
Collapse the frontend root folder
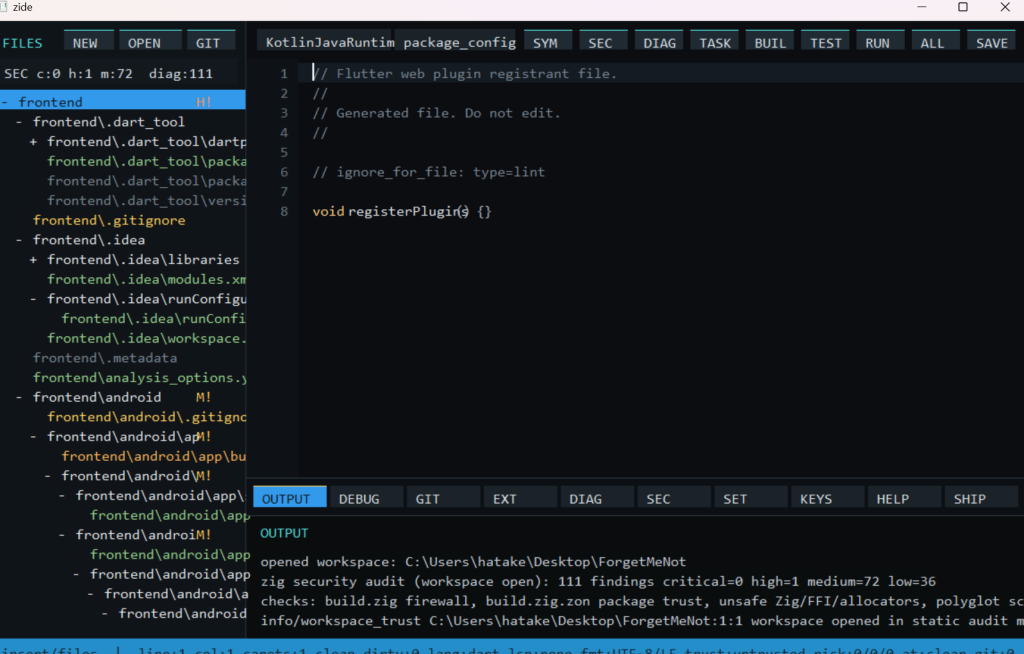5,102
